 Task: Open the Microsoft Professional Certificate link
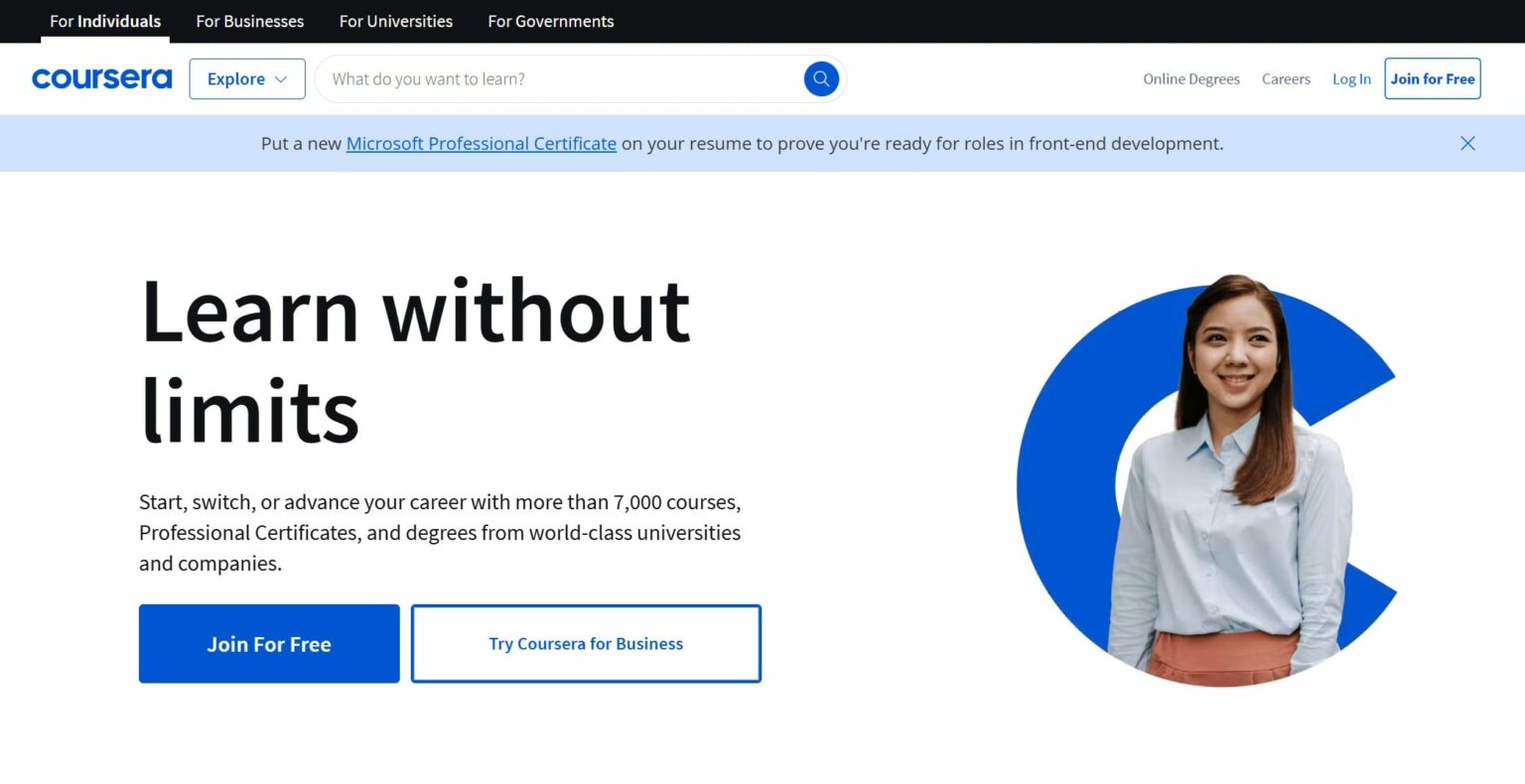(x=481, y=143)
